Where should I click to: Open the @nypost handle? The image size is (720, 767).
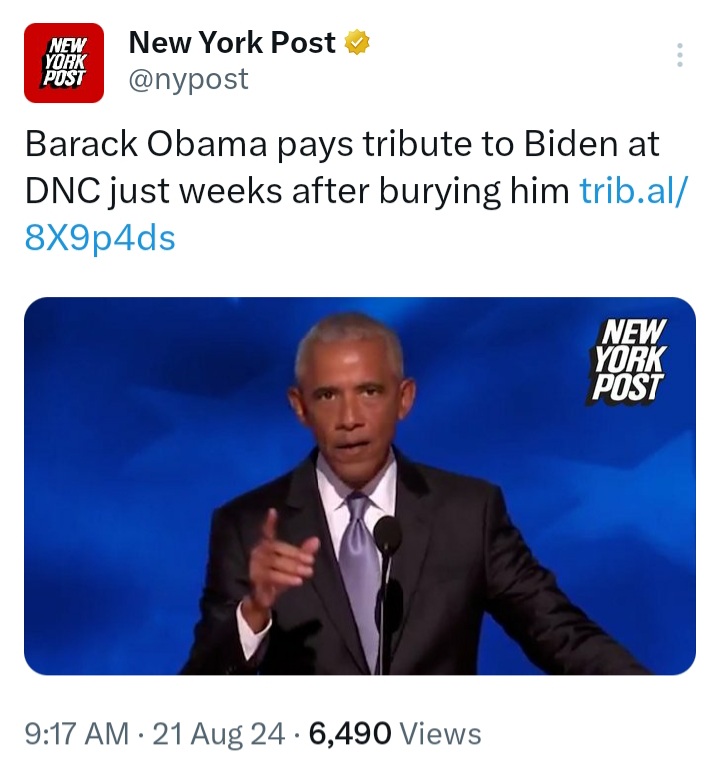coord(189,79)
